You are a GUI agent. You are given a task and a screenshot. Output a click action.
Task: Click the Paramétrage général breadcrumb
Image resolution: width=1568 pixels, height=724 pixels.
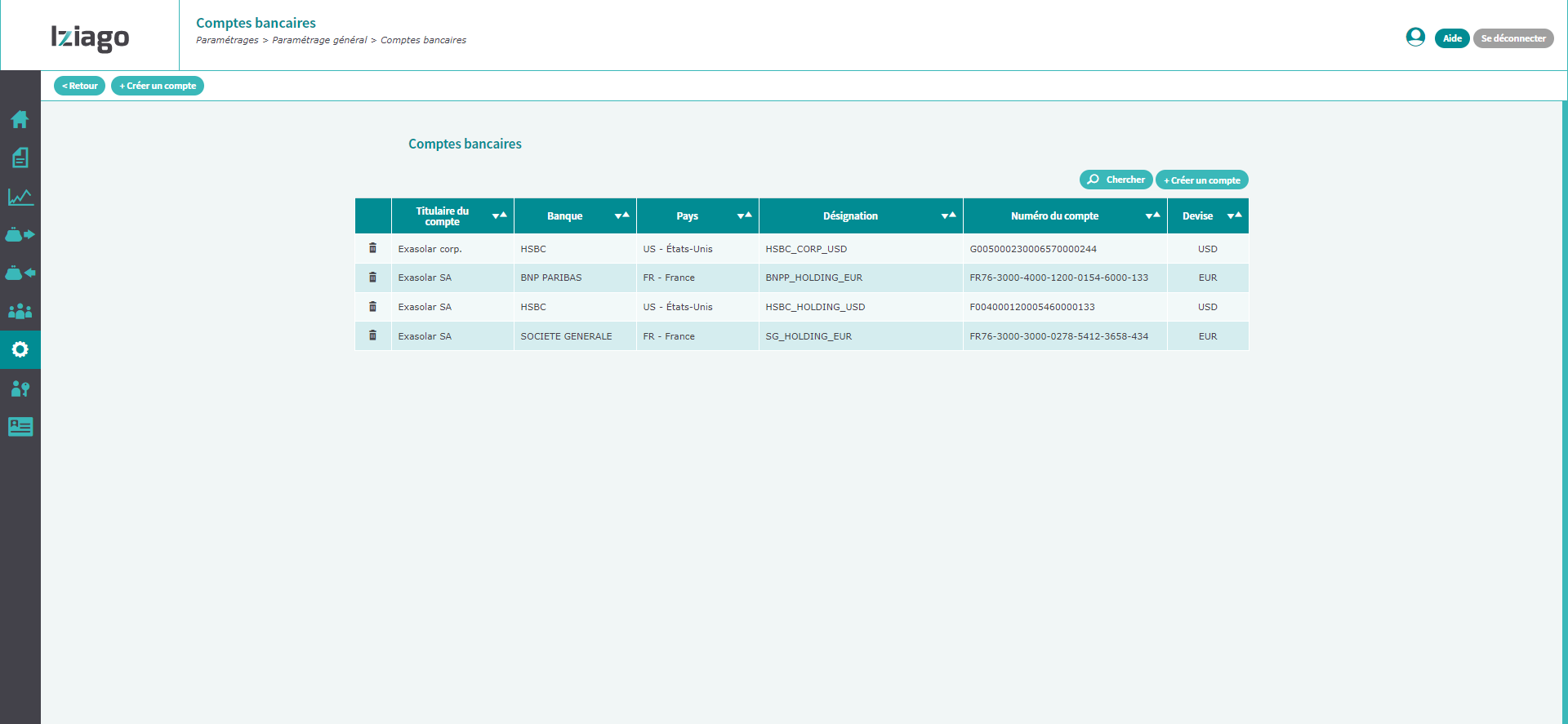(x=319, y=40)
